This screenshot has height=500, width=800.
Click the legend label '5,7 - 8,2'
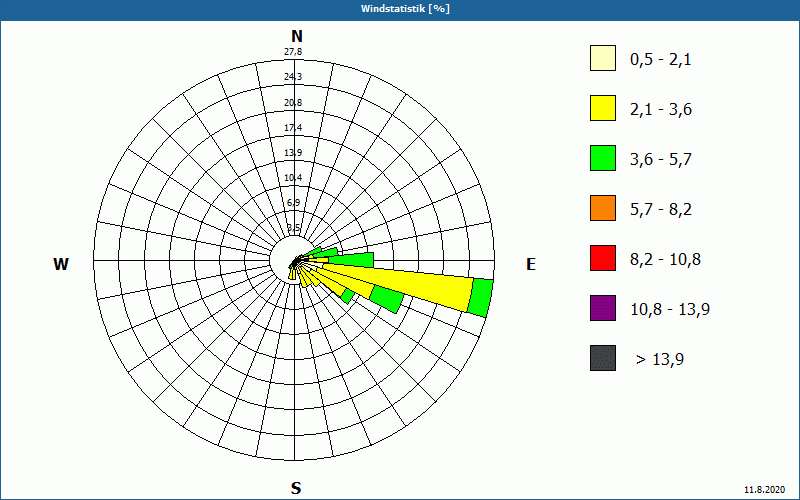(661, 210)
